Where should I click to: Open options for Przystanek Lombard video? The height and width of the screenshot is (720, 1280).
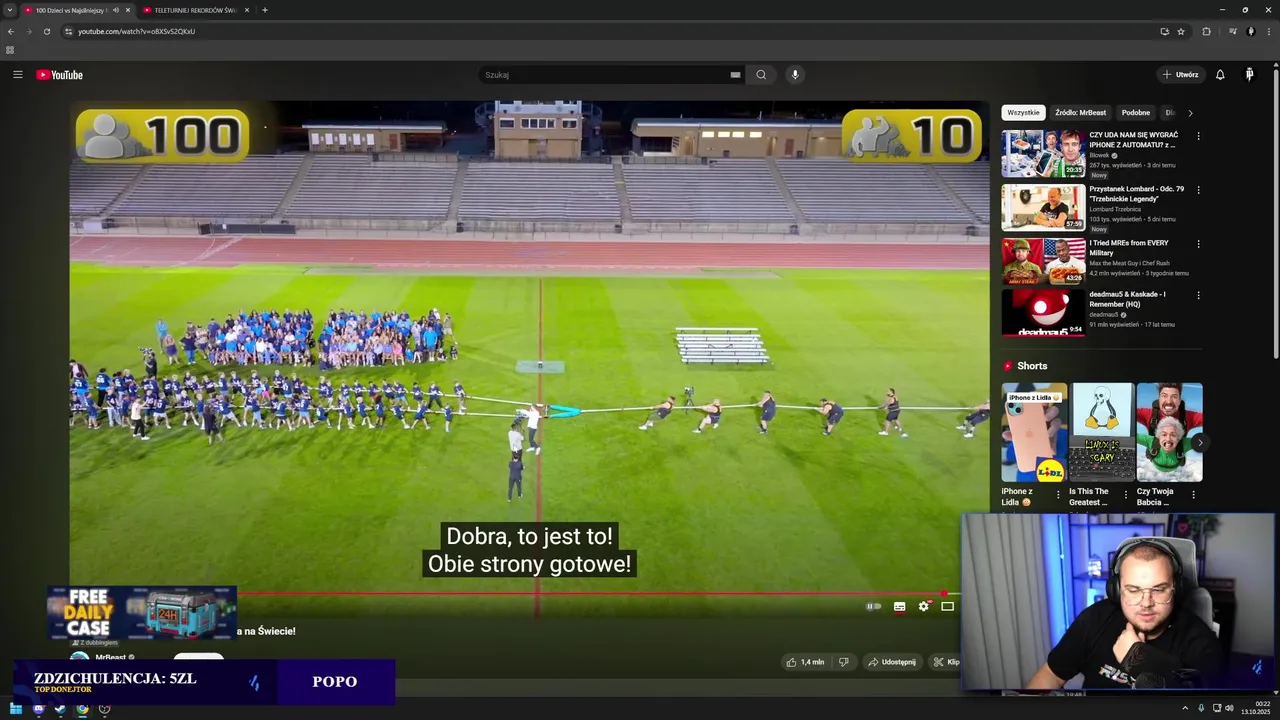coord(1198,190)
